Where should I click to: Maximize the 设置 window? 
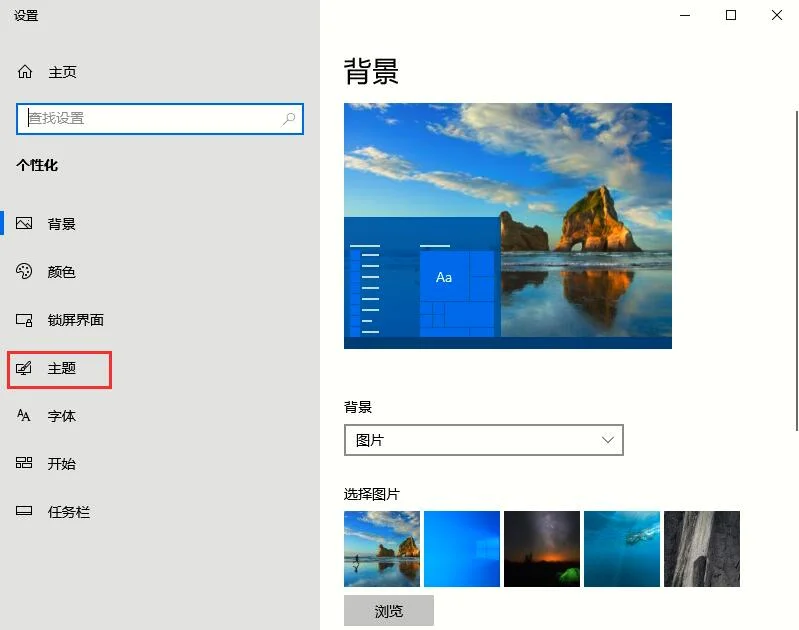point(731,15)
